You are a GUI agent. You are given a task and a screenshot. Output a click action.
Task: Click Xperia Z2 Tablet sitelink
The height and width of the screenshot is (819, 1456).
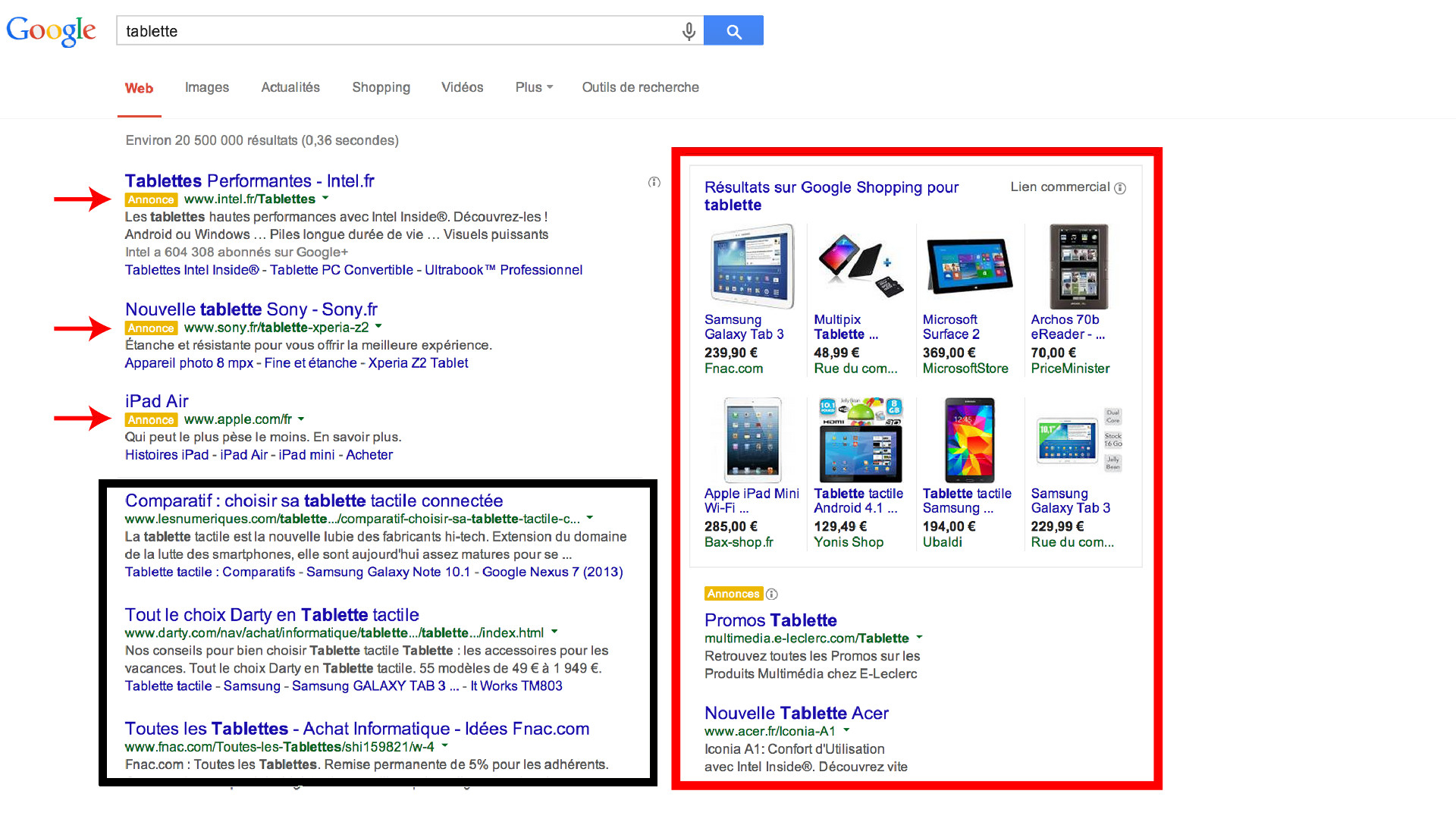click(419, 363)
